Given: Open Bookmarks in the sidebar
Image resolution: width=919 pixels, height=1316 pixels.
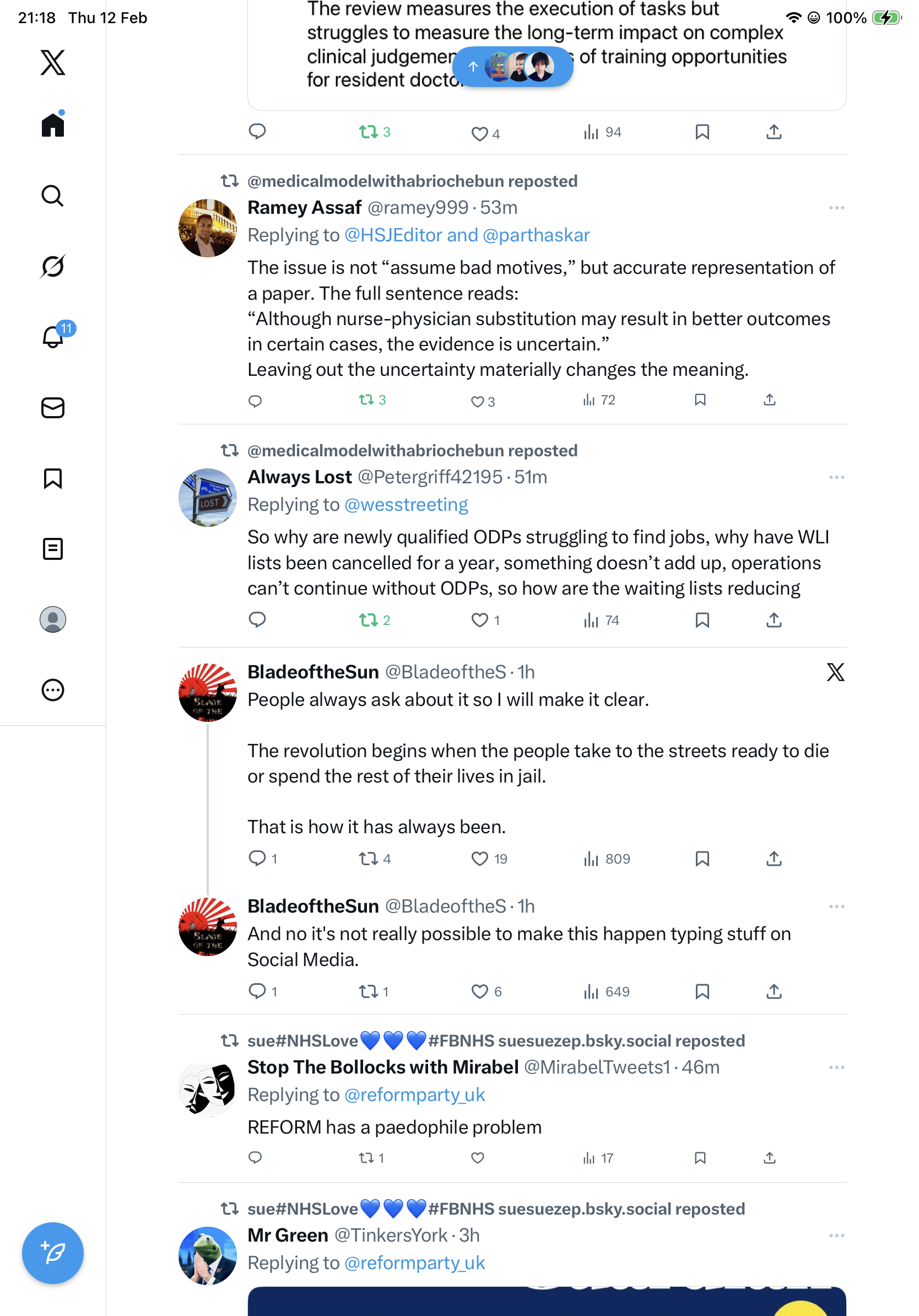Looking at the screenshot, I should coord(53,478).
